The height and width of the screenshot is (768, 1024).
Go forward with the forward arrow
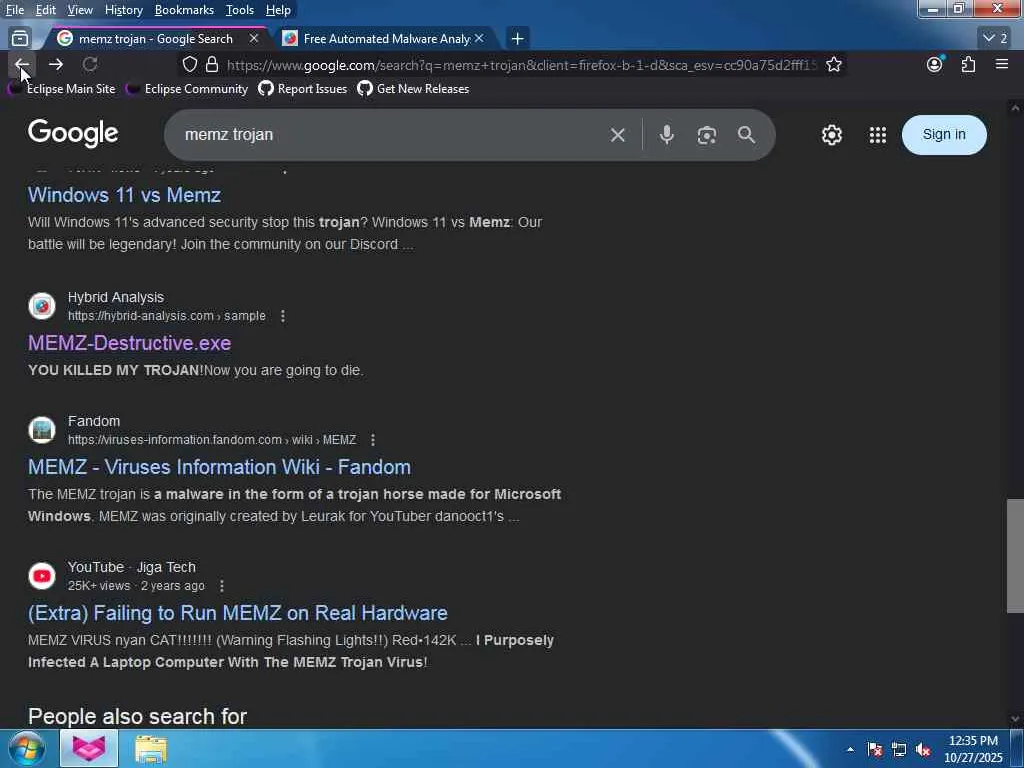(56, 64)
